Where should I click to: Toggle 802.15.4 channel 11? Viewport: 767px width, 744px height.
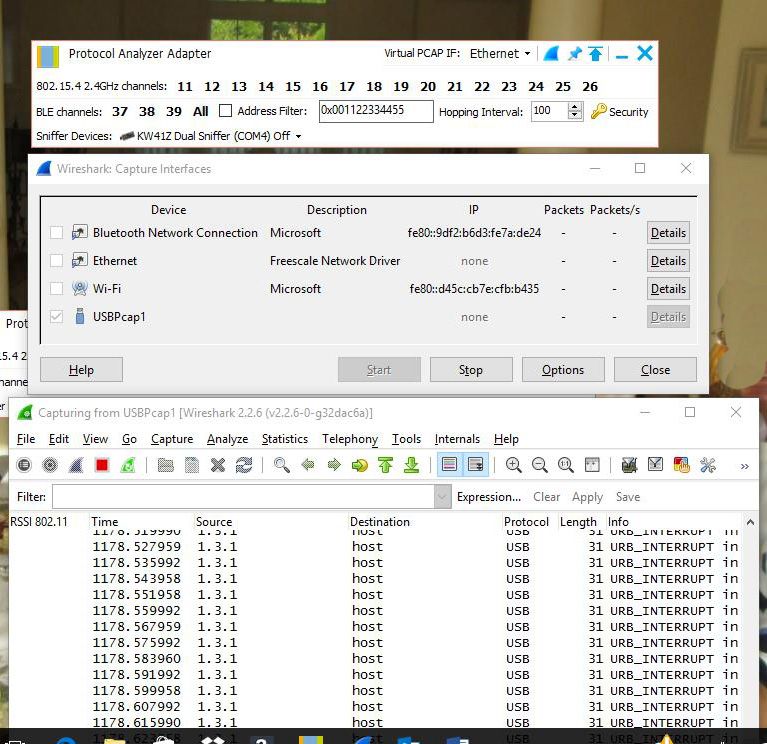click(x=184, y=87)
